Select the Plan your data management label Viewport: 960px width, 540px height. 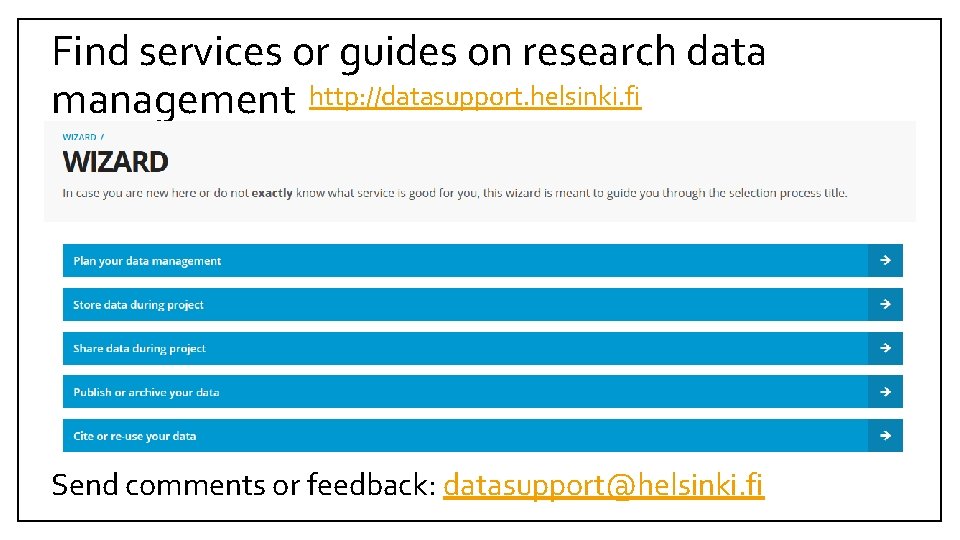point(147,261)
